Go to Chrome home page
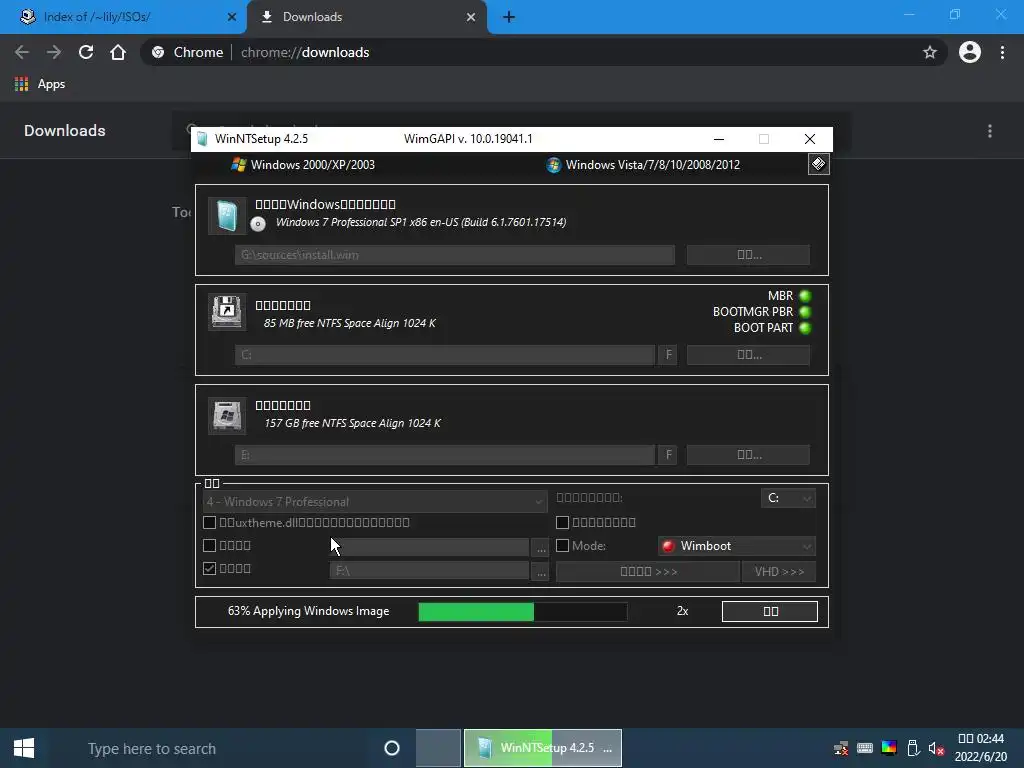1024x768 pixels. point(118,52)
